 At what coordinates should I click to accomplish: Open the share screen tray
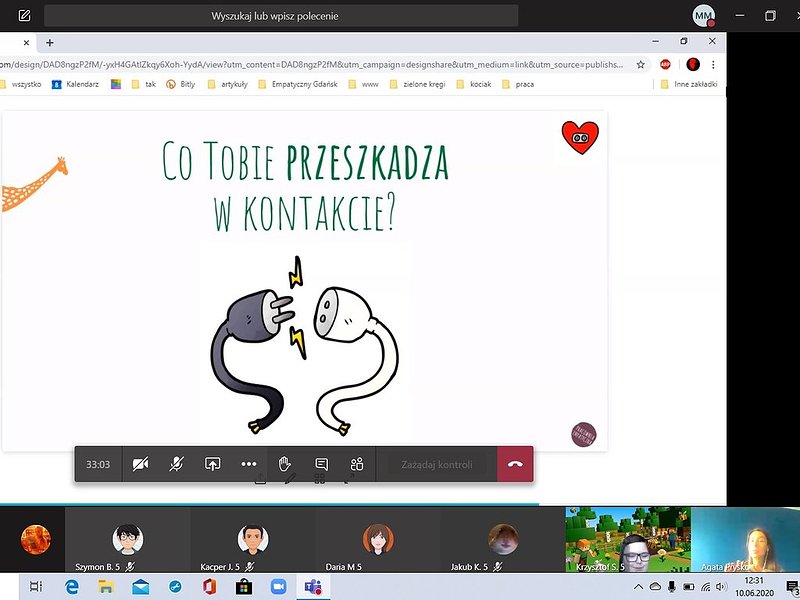point(212,464)
